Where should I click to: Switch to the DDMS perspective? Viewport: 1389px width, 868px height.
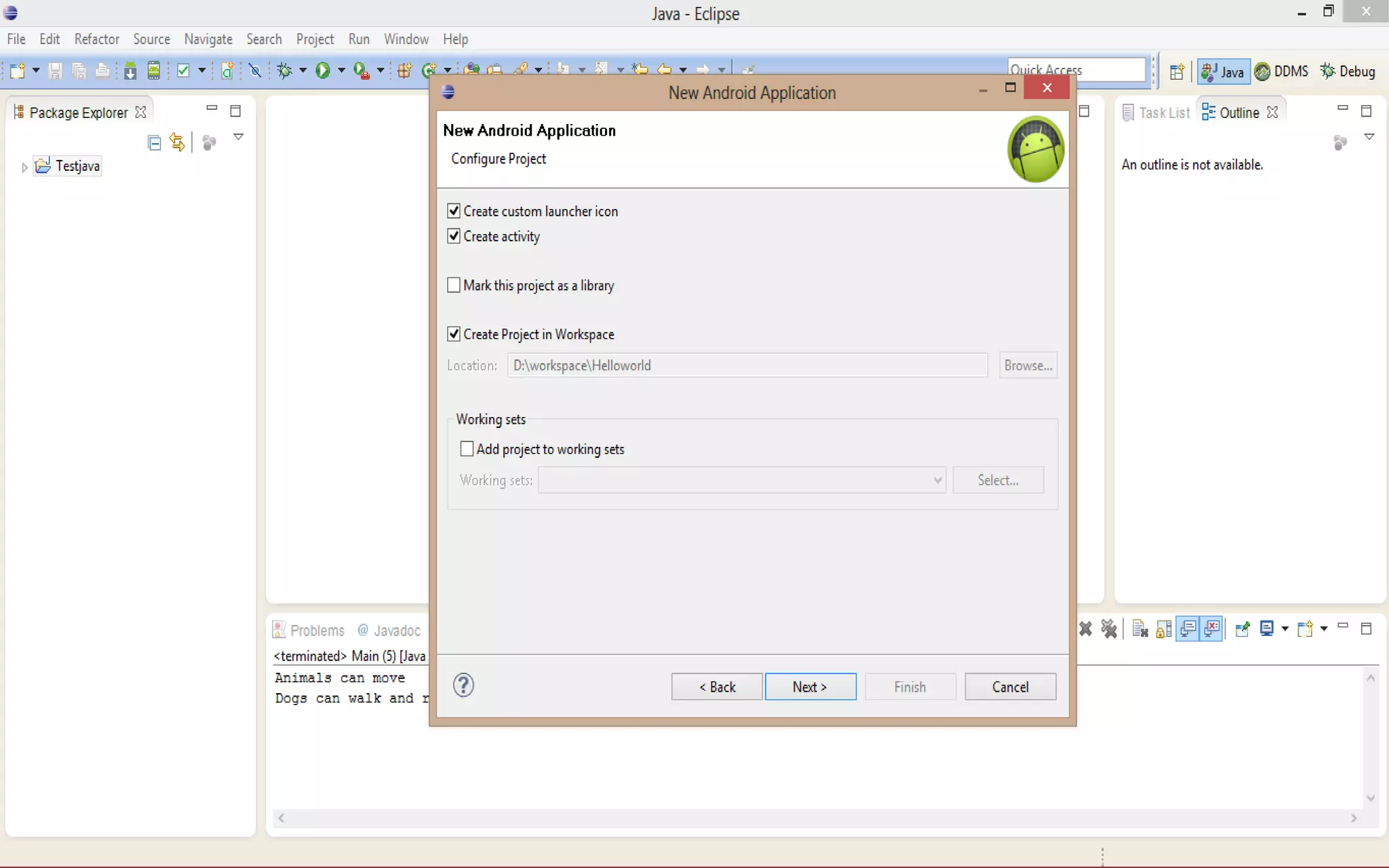[x=1281, y=72]
